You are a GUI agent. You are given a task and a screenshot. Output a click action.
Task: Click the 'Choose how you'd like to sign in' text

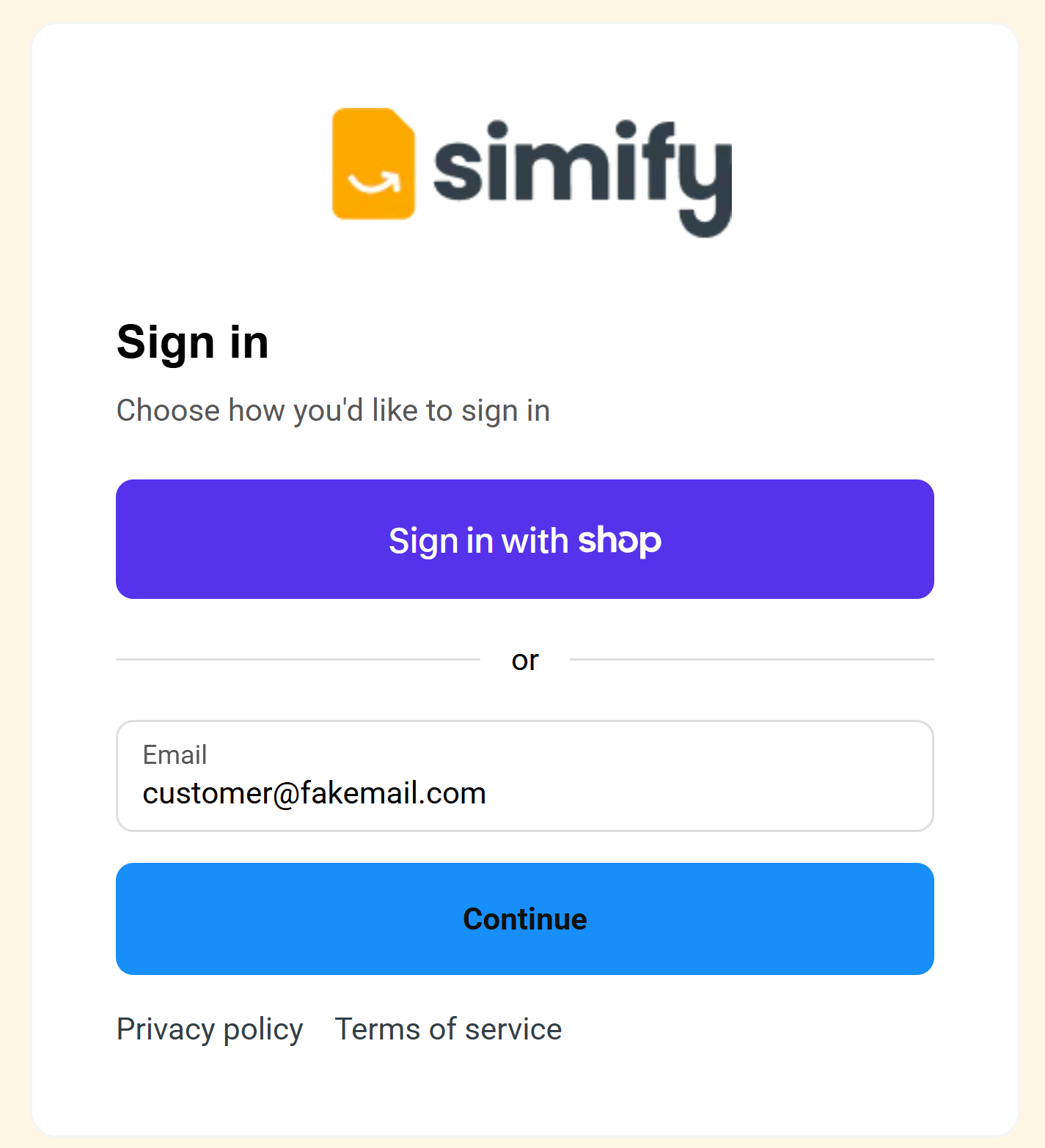[333, 411]
